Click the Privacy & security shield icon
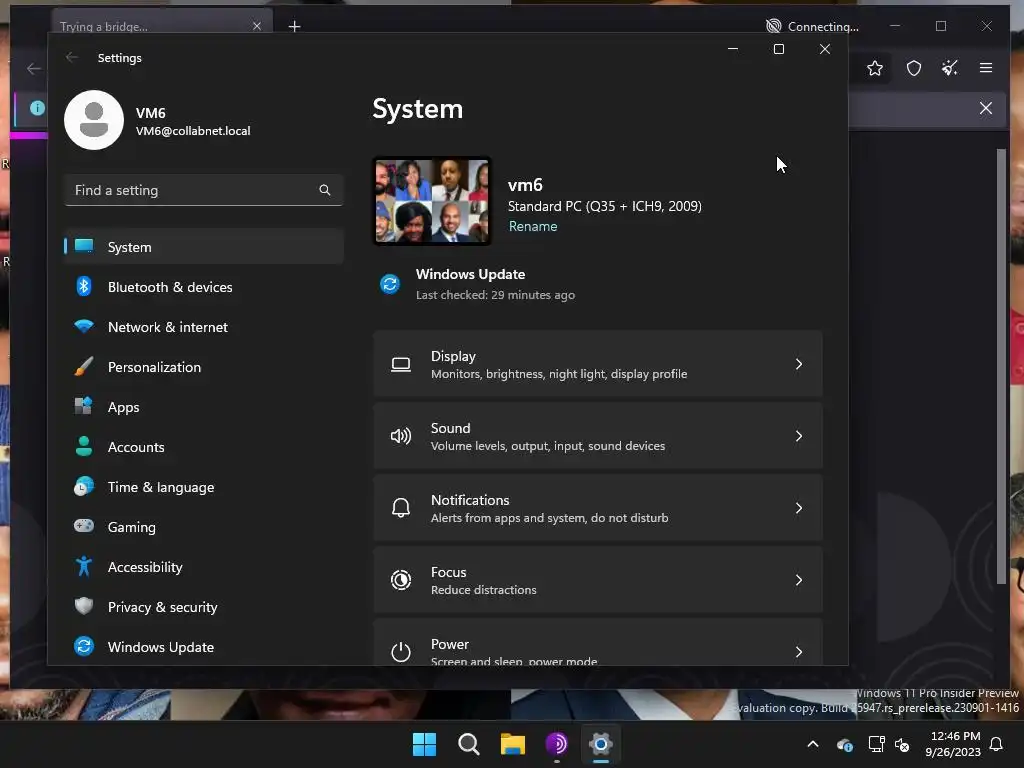 [84, 606]
